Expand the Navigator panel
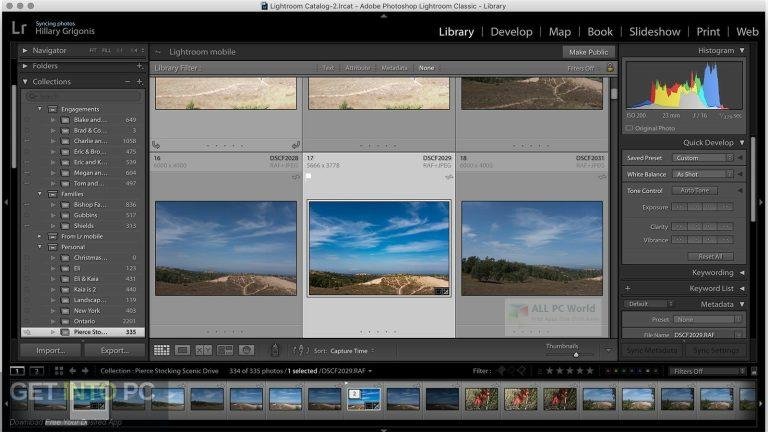The height and width of the screenshot is (432, 768). 25,50
